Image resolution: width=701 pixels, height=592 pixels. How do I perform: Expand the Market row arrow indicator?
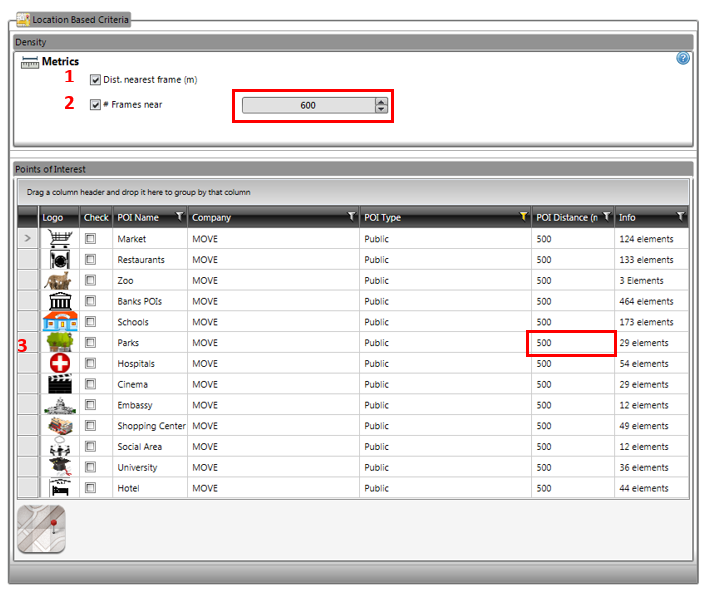27,239
